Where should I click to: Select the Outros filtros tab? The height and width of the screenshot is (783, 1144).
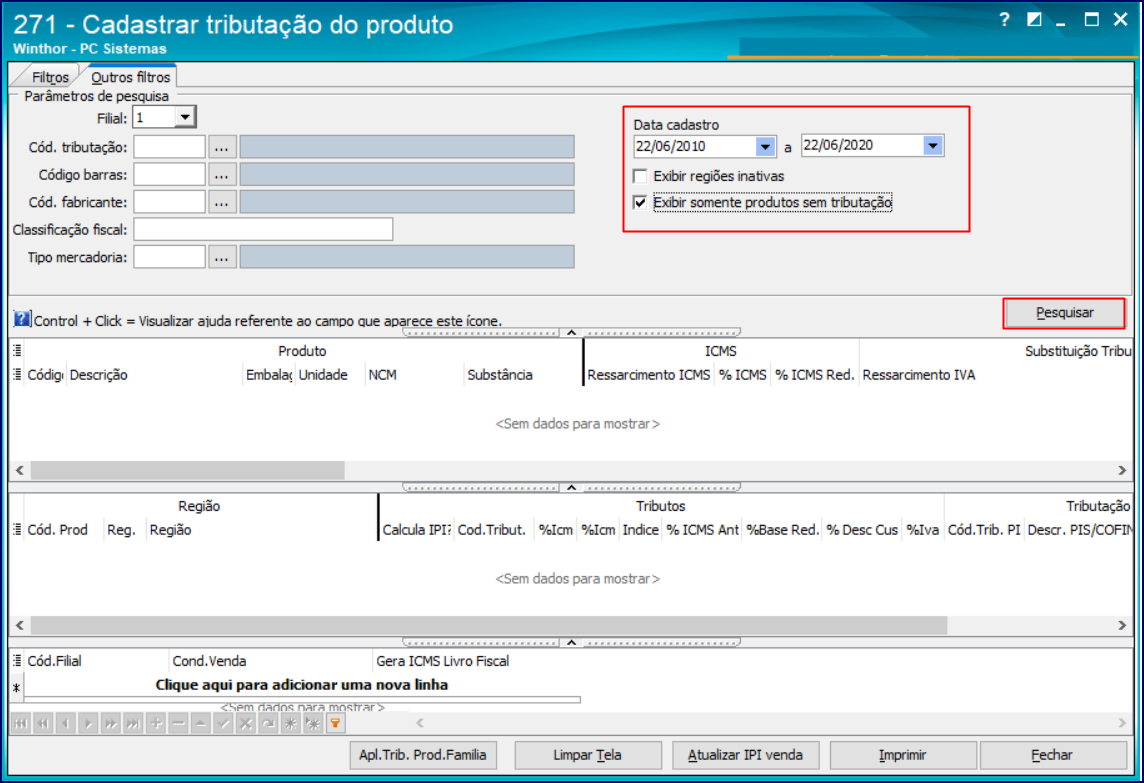pos(131,77)
